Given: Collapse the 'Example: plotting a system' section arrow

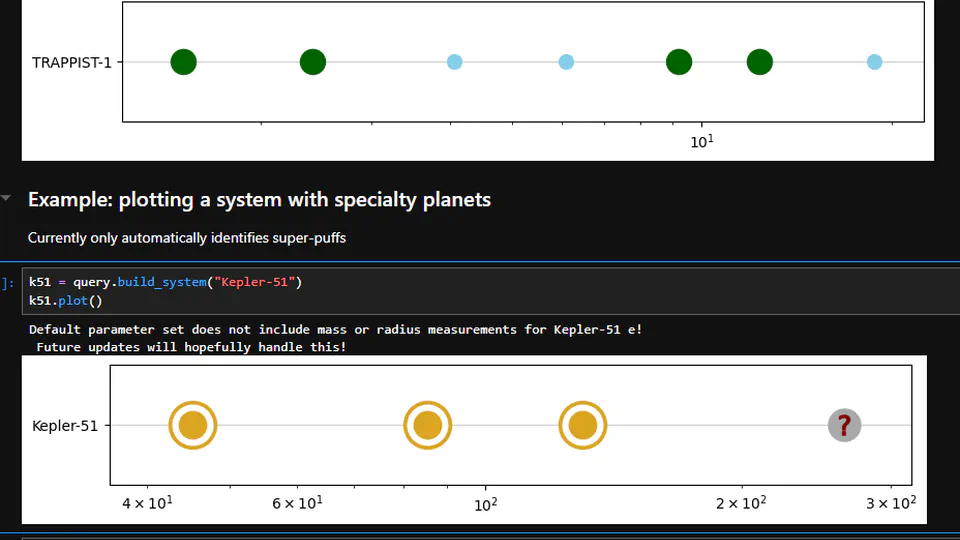Looking at the screenshot, I should coord(6,198).
